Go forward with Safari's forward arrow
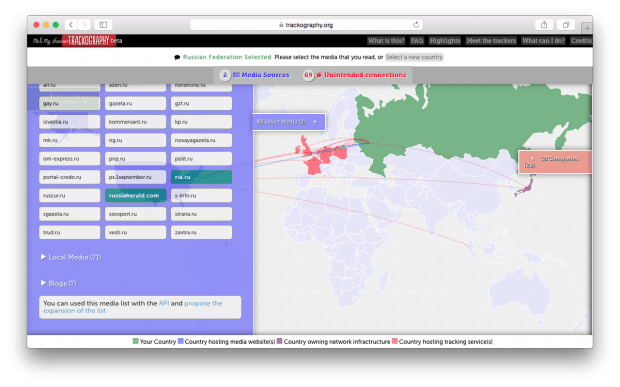 pos(84,25)
